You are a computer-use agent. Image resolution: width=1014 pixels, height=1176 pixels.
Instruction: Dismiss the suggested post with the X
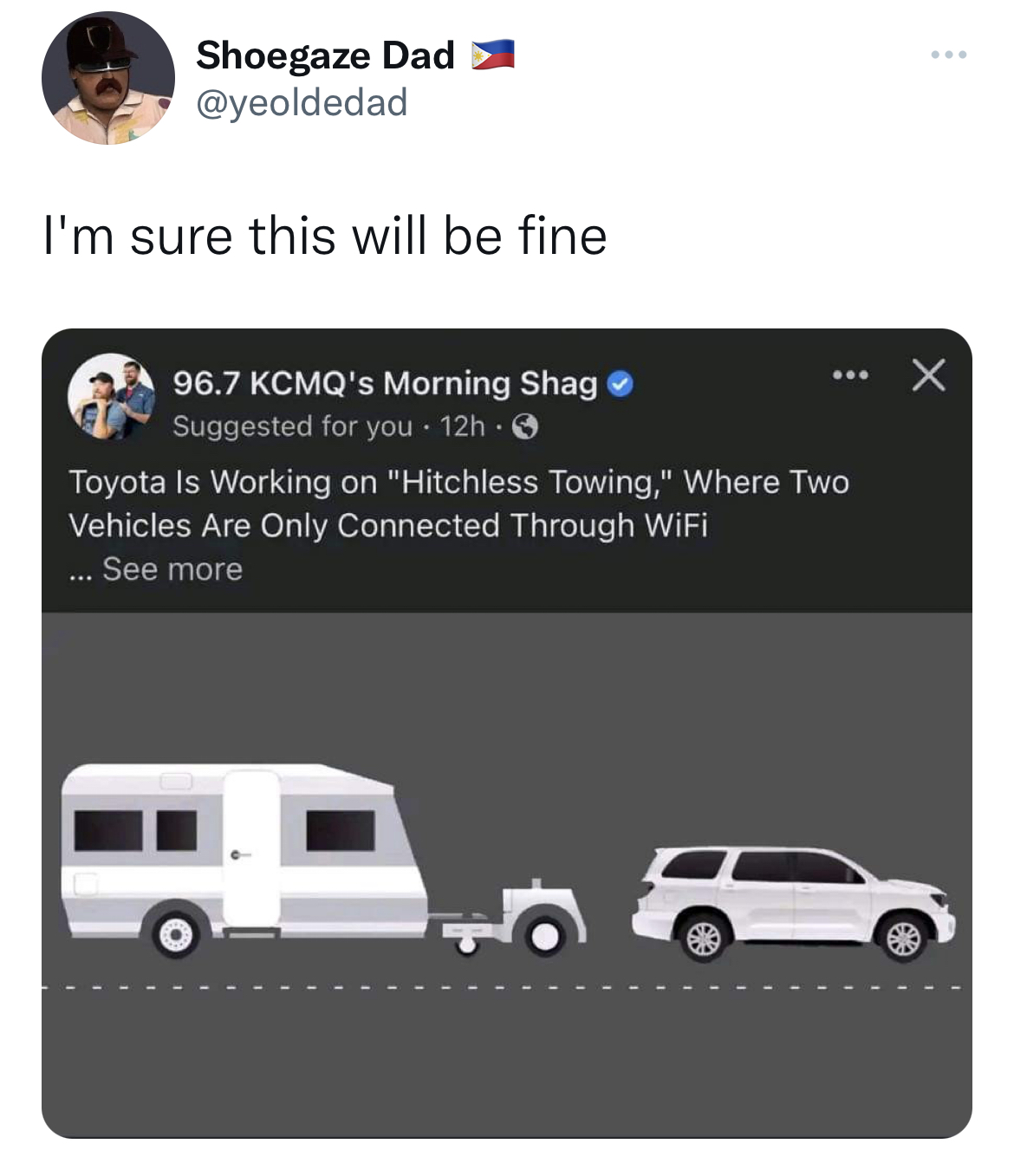point(928,377)
